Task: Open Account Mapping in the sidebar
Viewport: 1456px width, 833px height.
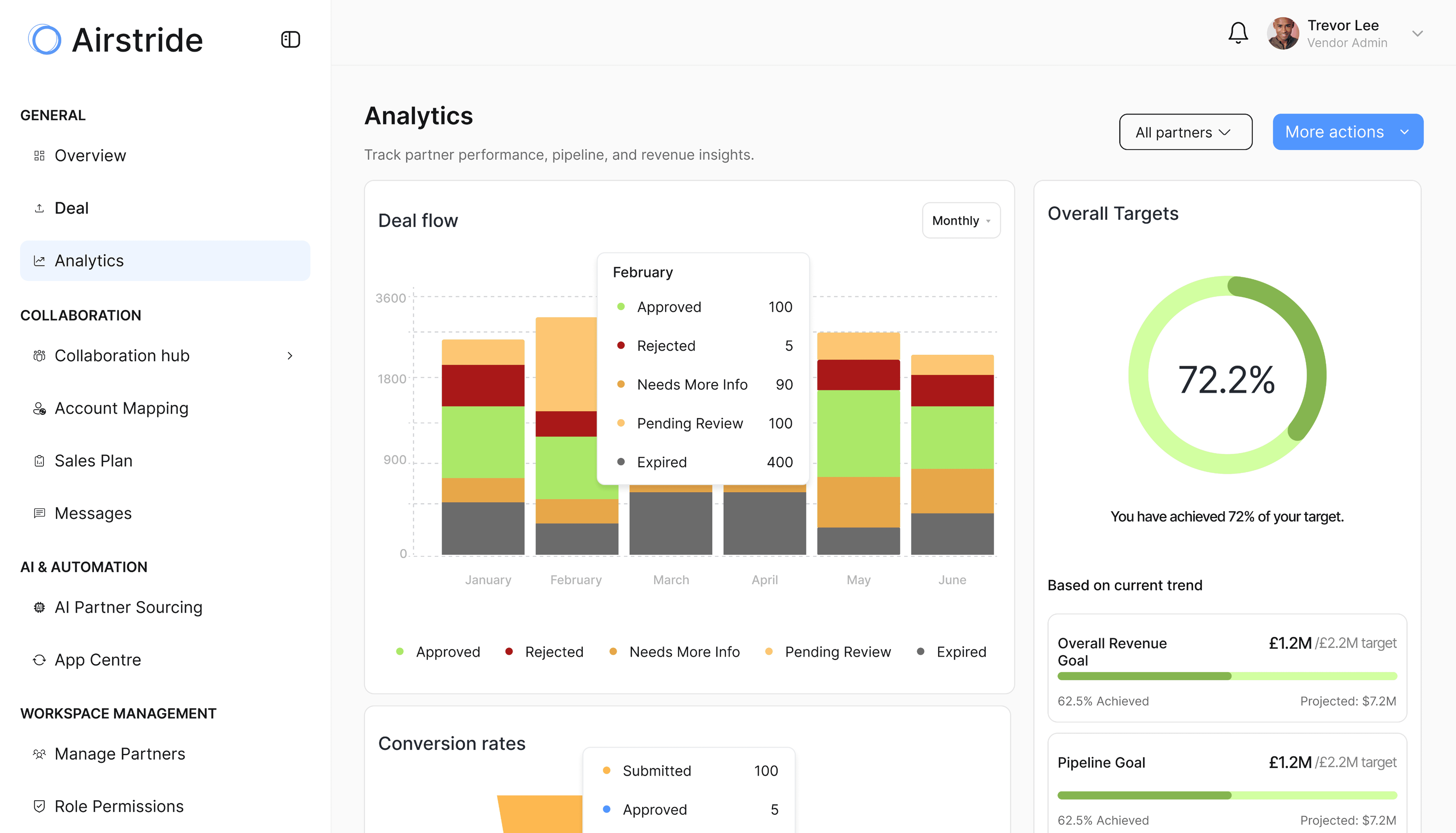Action: click(121, 408)
